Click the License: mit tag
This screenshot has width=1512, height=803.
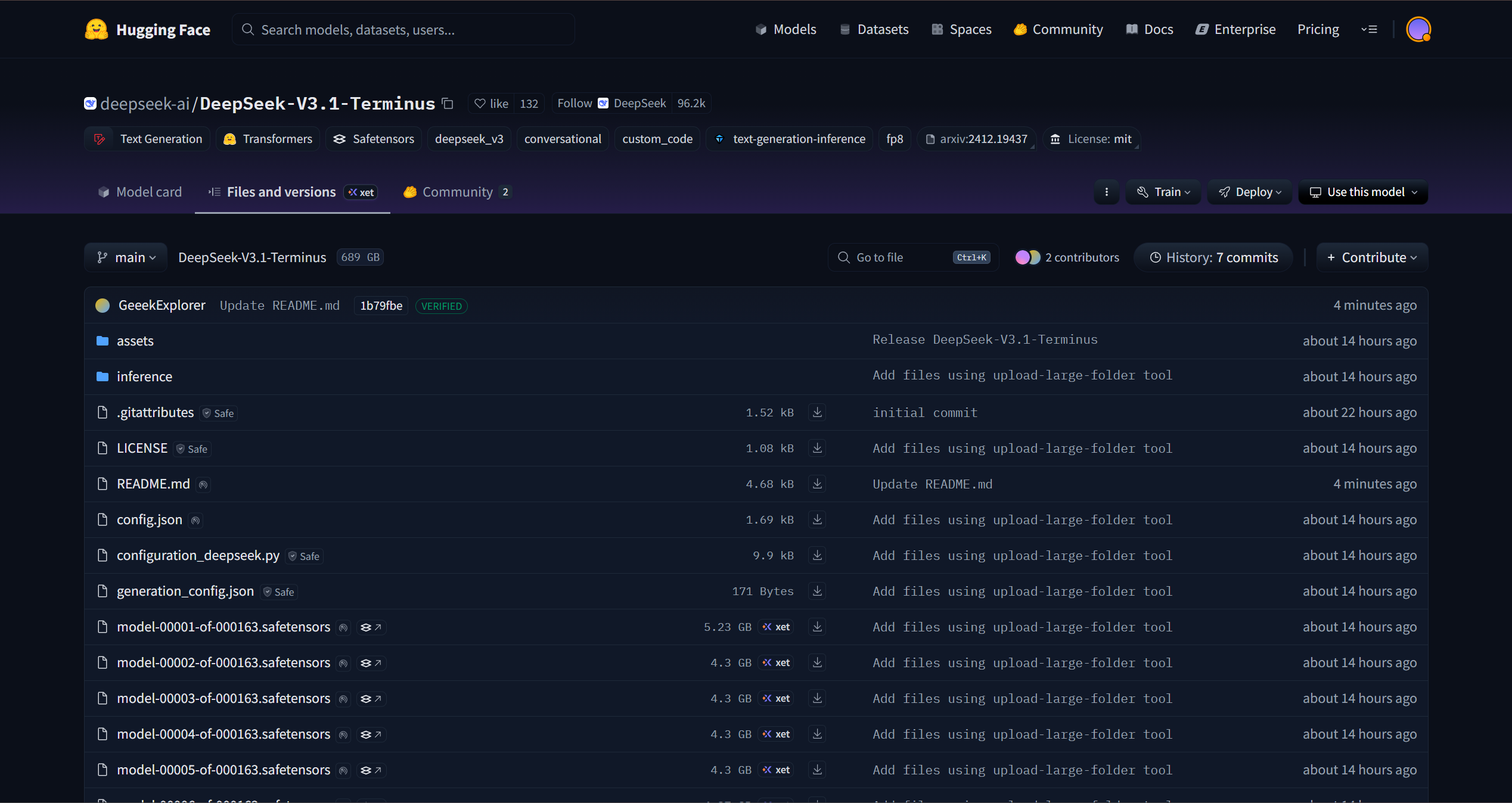point(1091,139)
